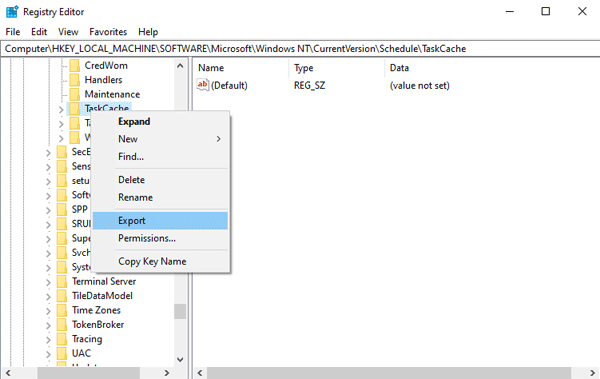Click tree pane scroll down arrow

(180, 359)
